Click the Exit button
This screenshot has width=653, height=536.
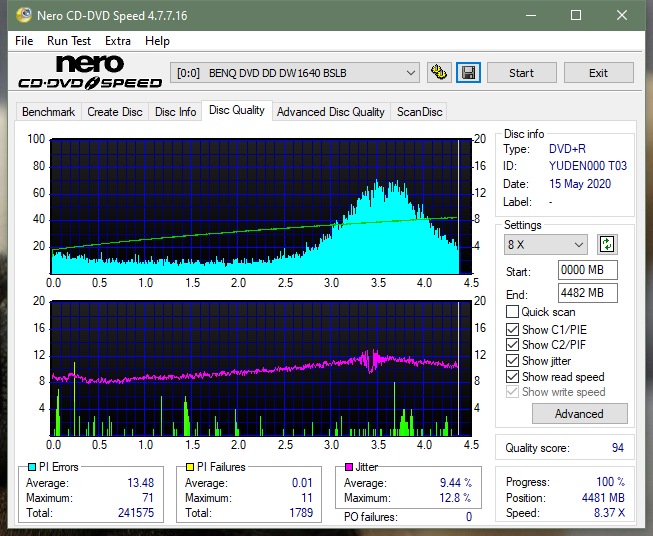tap(598, 73)
